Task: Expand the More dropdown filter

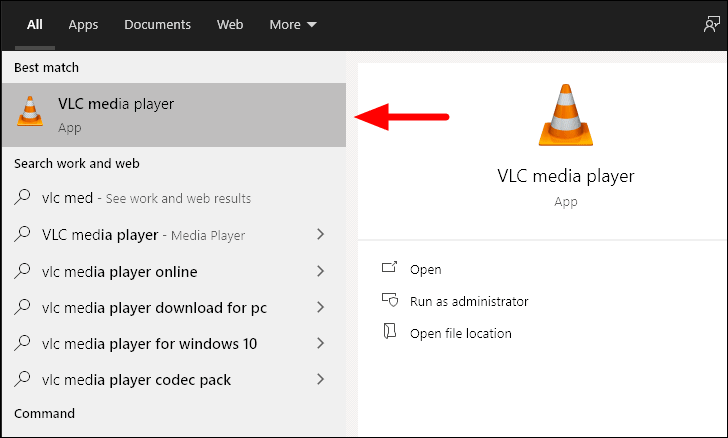Action: 293,25
